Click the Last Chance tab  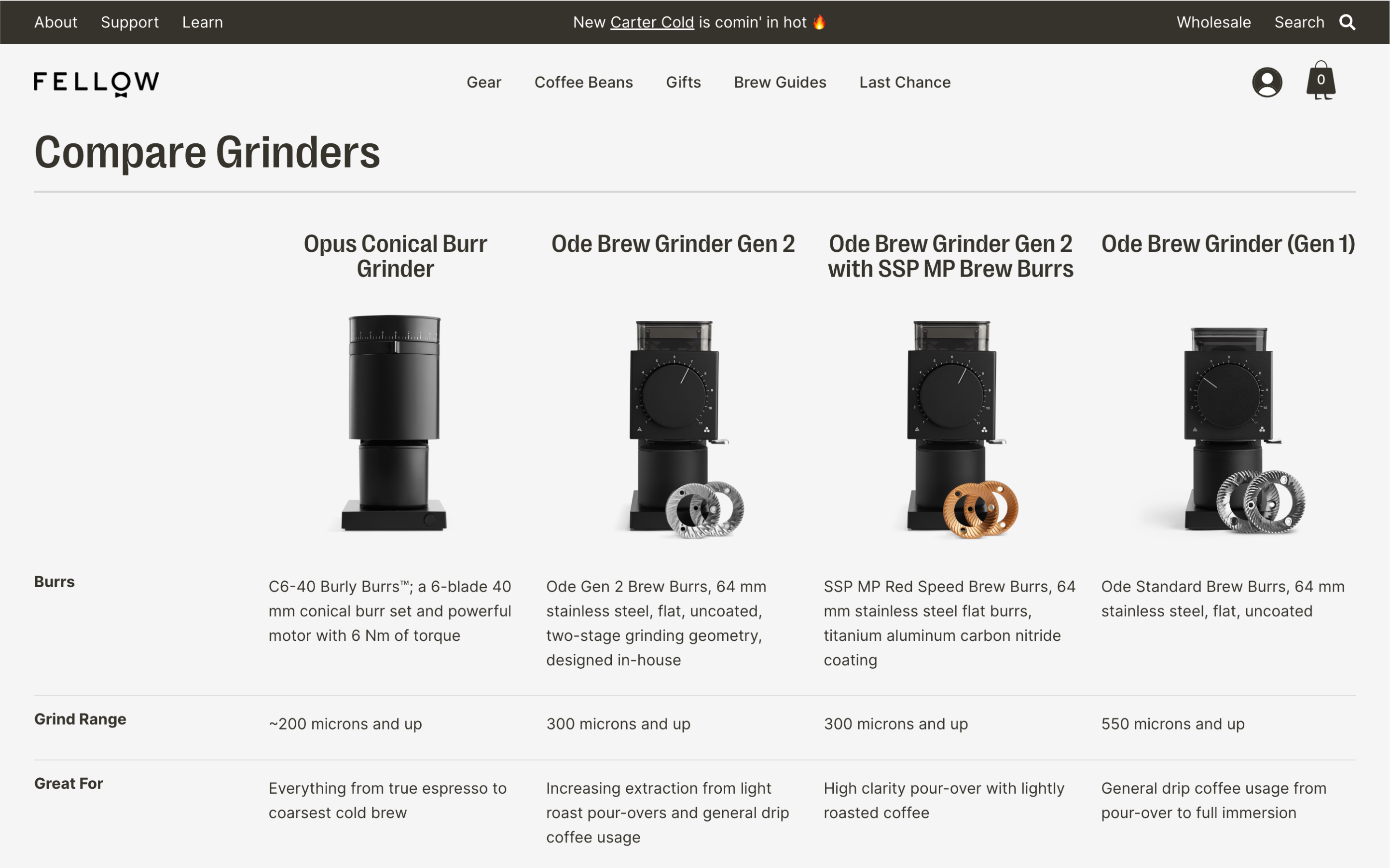click(x=905, y=82)
